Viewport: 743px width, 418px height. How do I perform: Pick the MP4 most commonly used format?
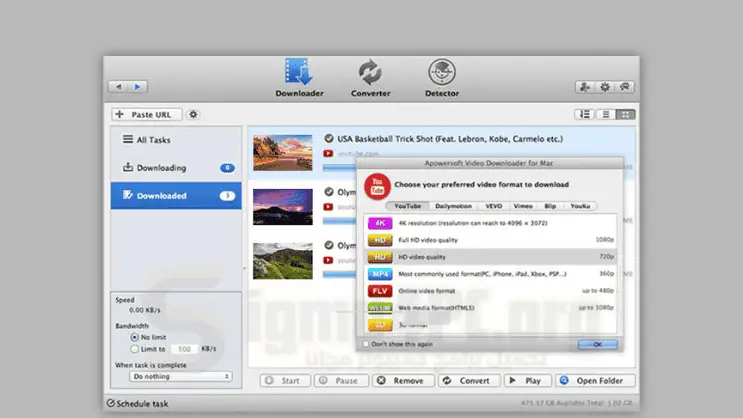pos(379,273)
